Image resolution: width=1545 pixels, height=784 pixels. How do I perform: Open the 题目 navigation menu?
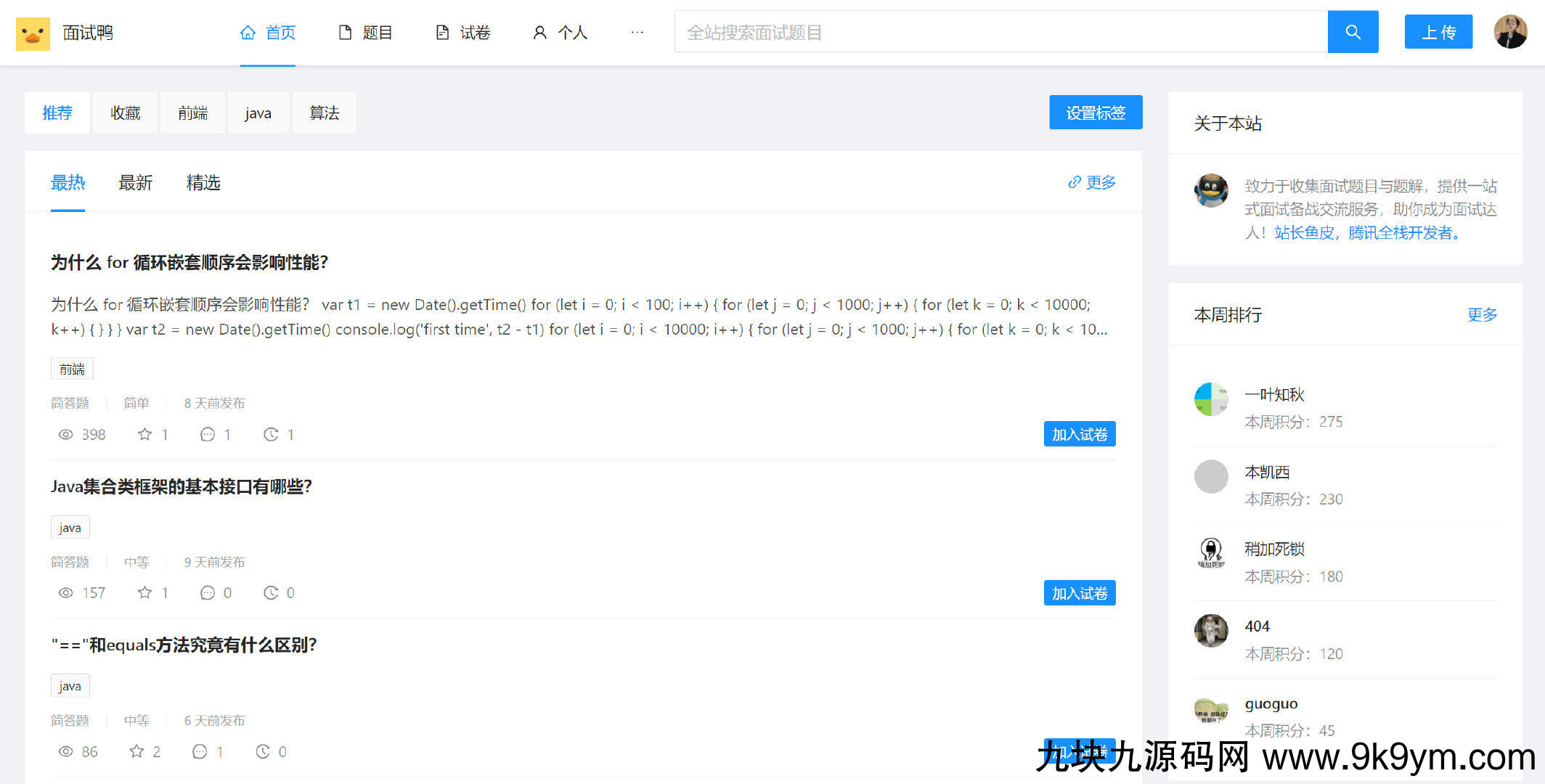point(366,32)
